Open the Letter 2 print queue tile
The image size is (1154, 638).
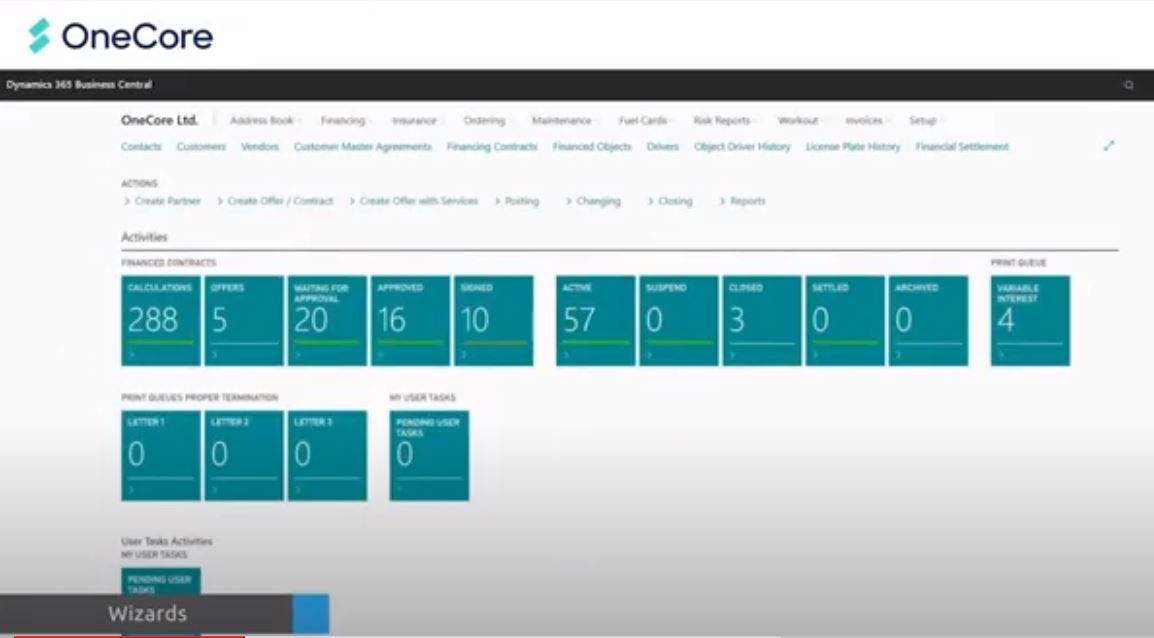[244, 456]
